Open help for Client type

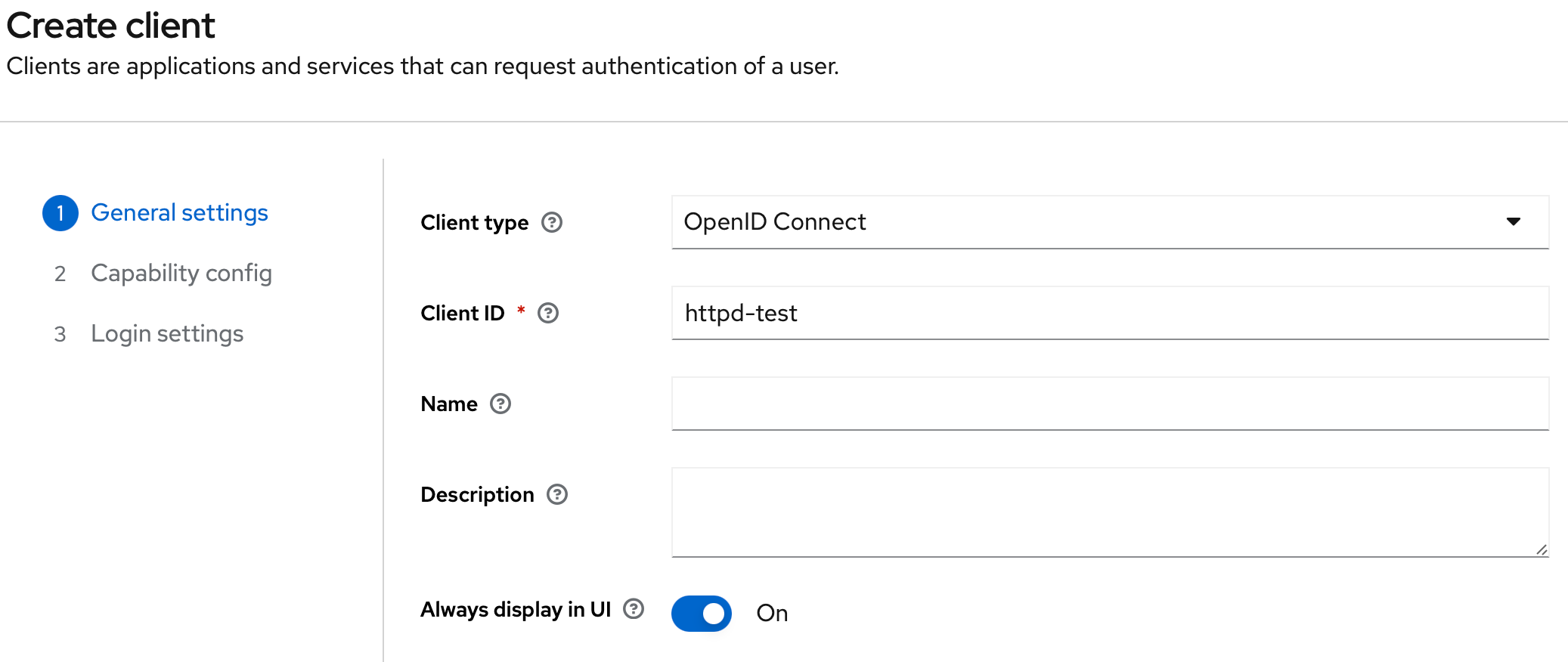[x=552, y=222]
